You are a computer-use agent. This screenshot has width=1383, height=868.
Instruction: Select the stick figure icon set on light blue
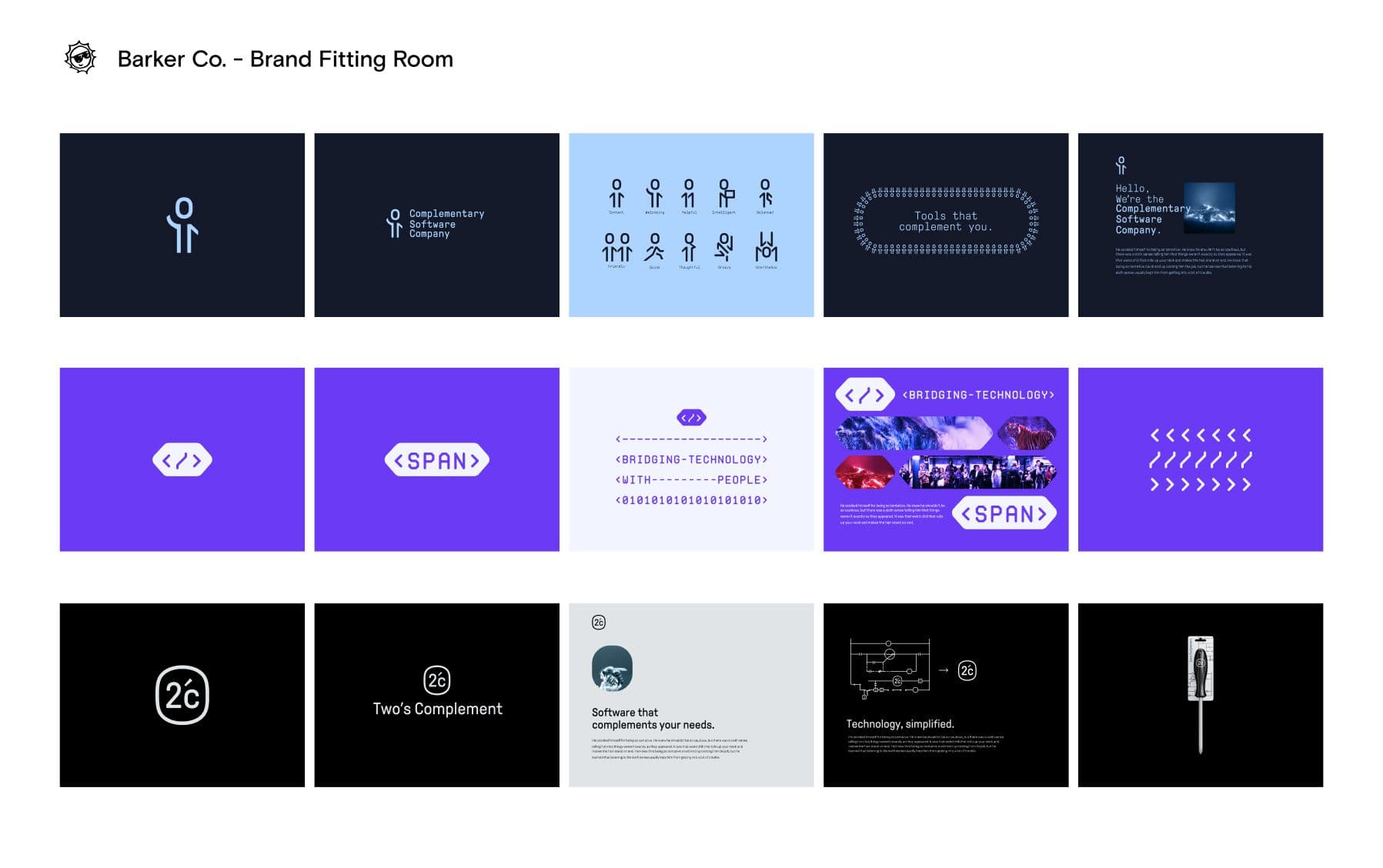pyautogui.click(x=690, y=225)
